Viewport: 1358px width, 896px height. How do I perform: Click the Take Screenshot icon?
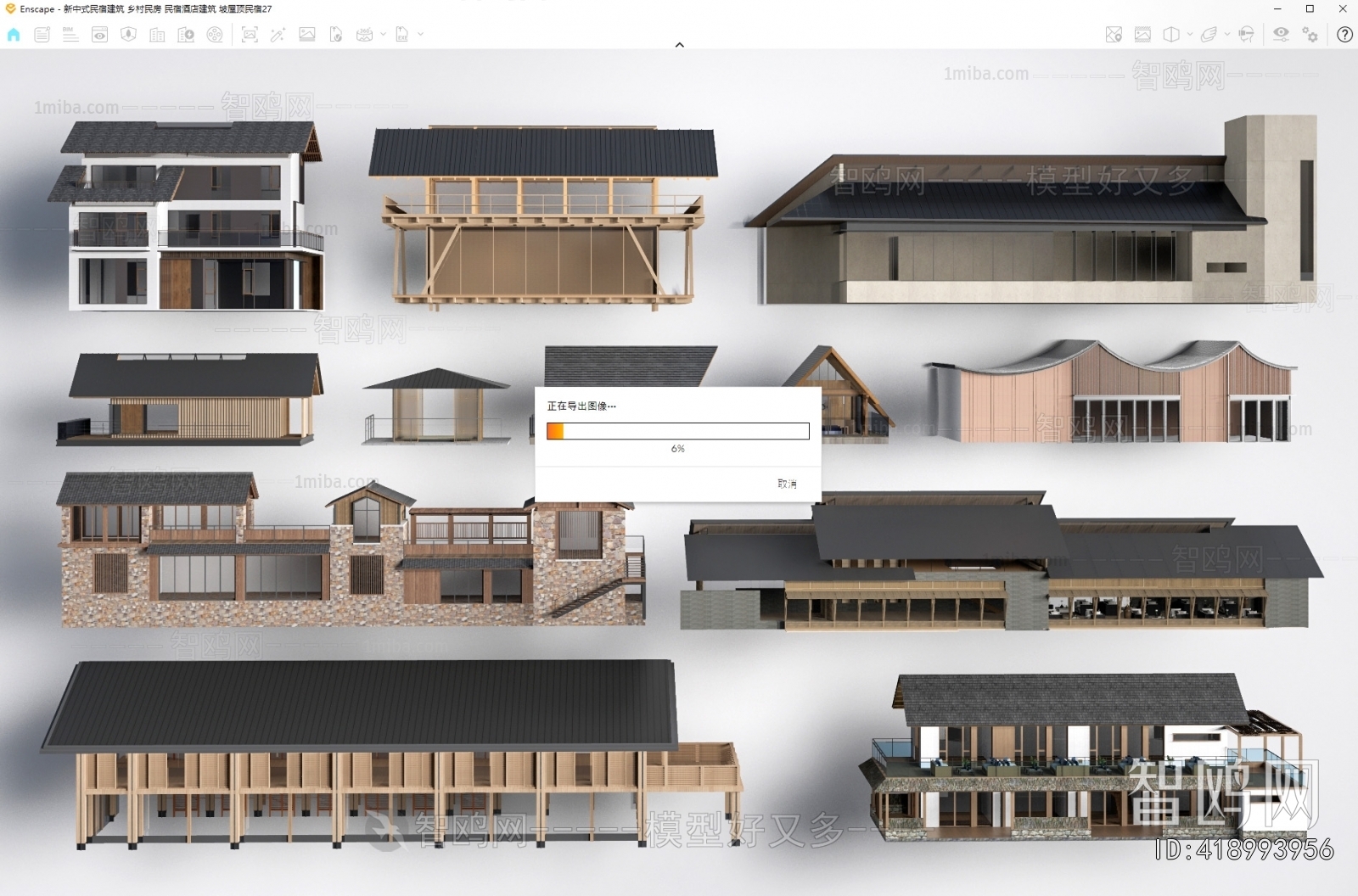point(250,35)
